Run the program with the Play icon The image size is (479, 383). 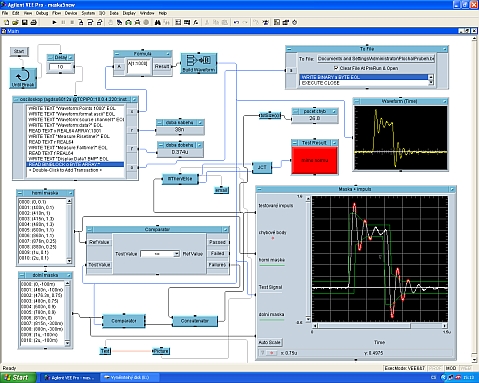[54, 23]
